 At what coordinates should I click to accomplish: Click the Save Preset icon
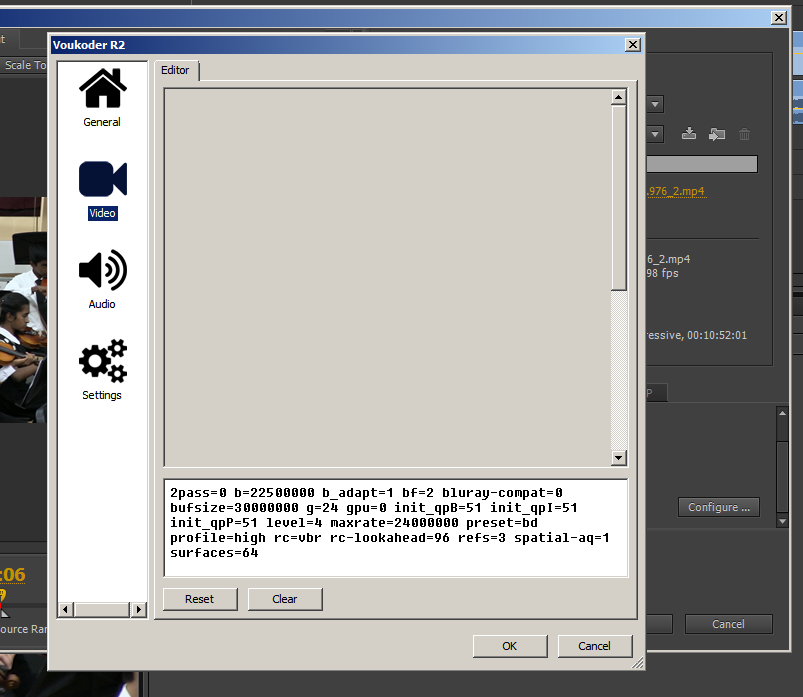pyautogui.click(x=688, y=134)
